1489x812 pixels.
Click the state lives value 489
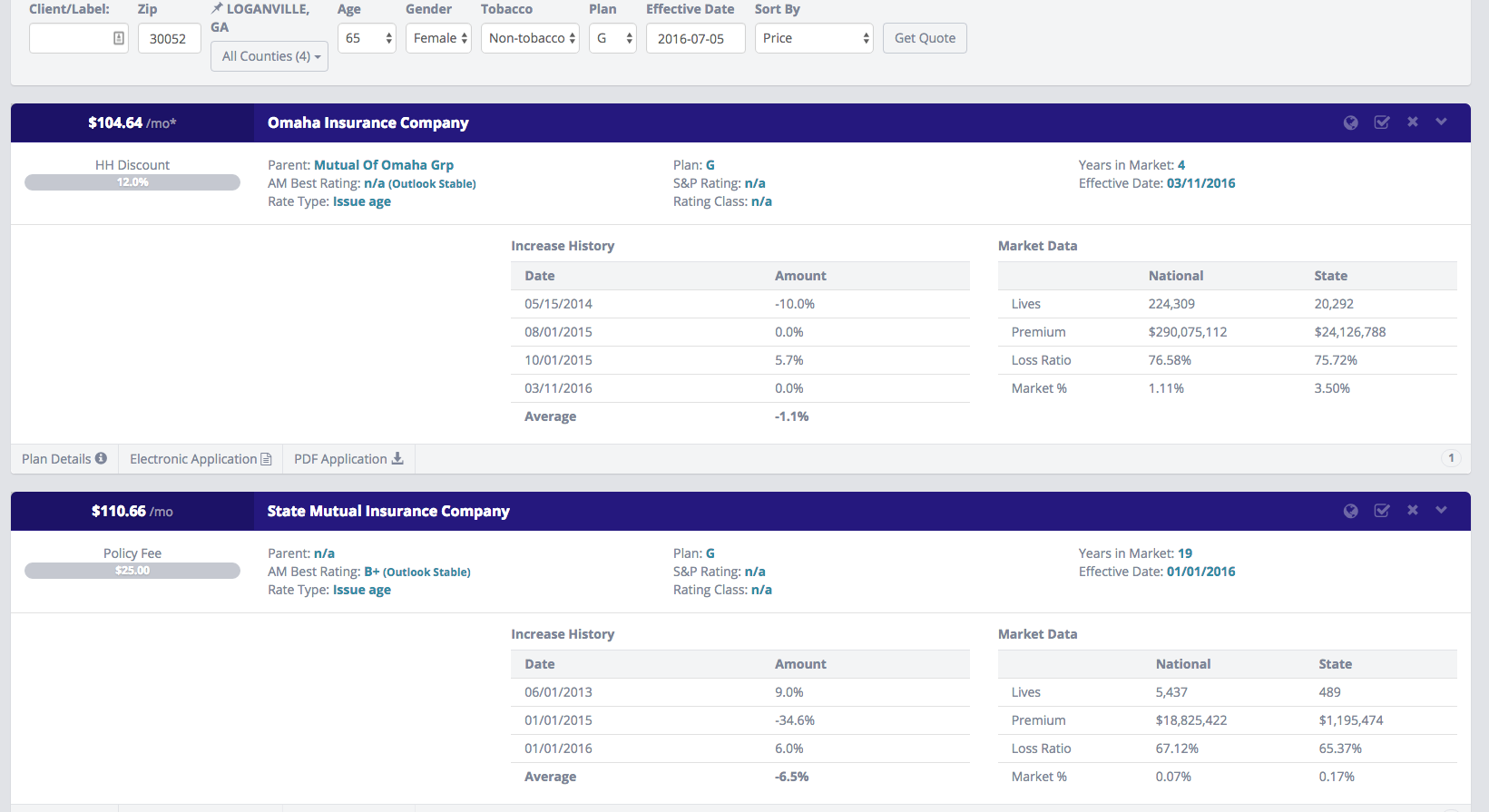click(1330, 692)
